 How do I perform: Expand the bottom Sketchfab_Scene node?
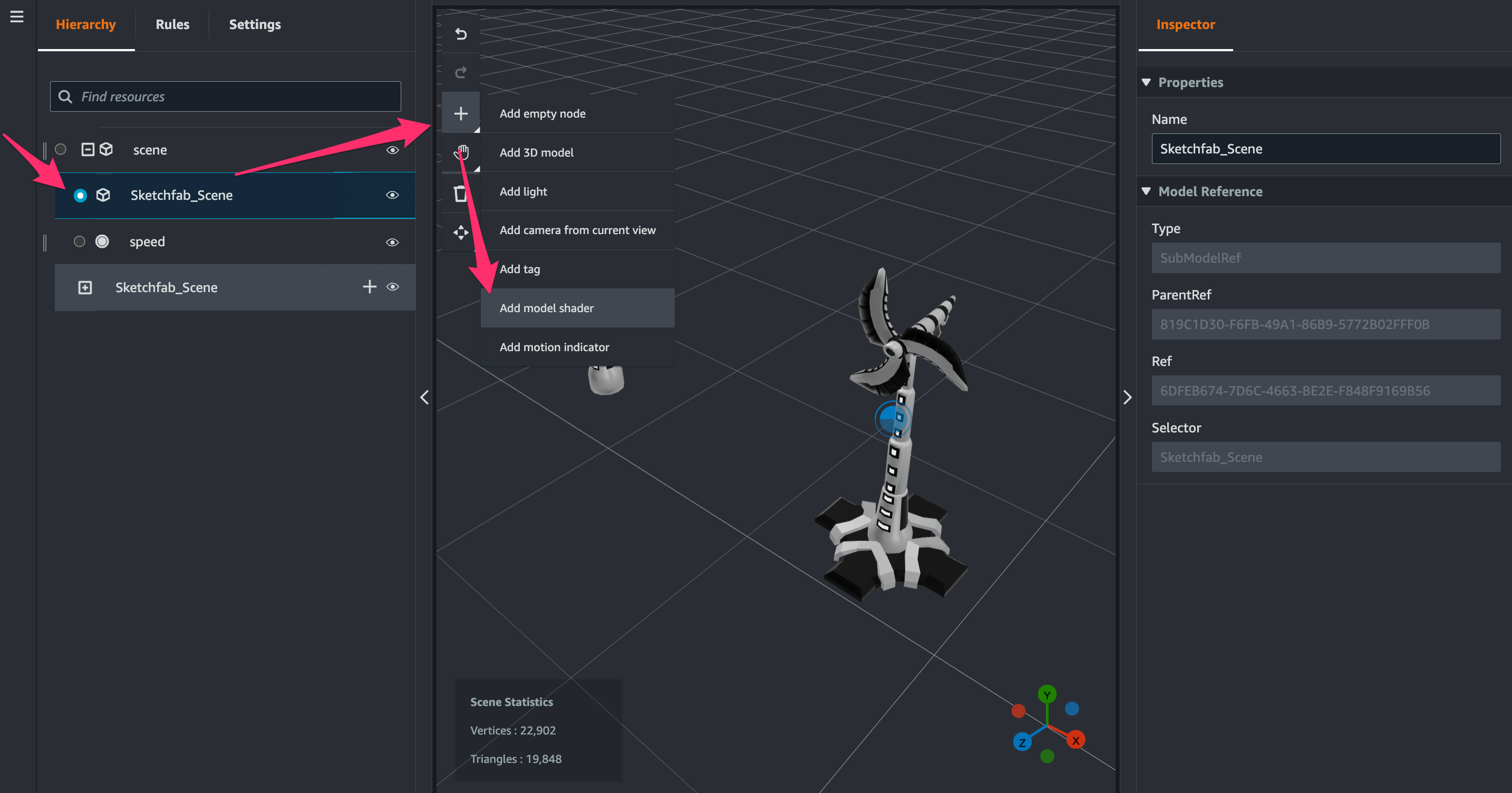pyautogui.click(x=85, y=287)
